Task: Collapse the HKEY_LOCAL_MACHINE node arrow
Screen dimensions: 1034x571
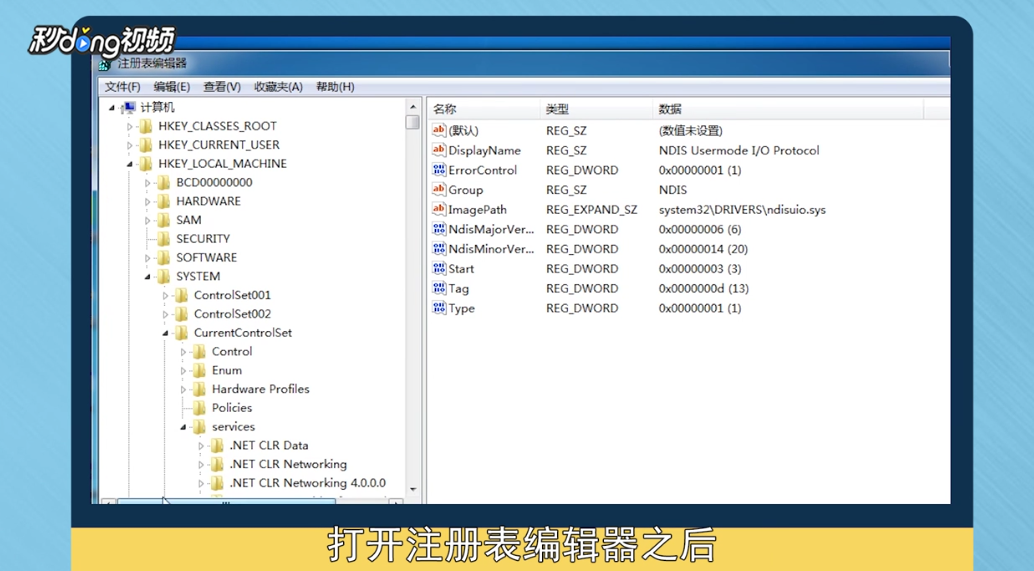Action: (x=130, y=164)
